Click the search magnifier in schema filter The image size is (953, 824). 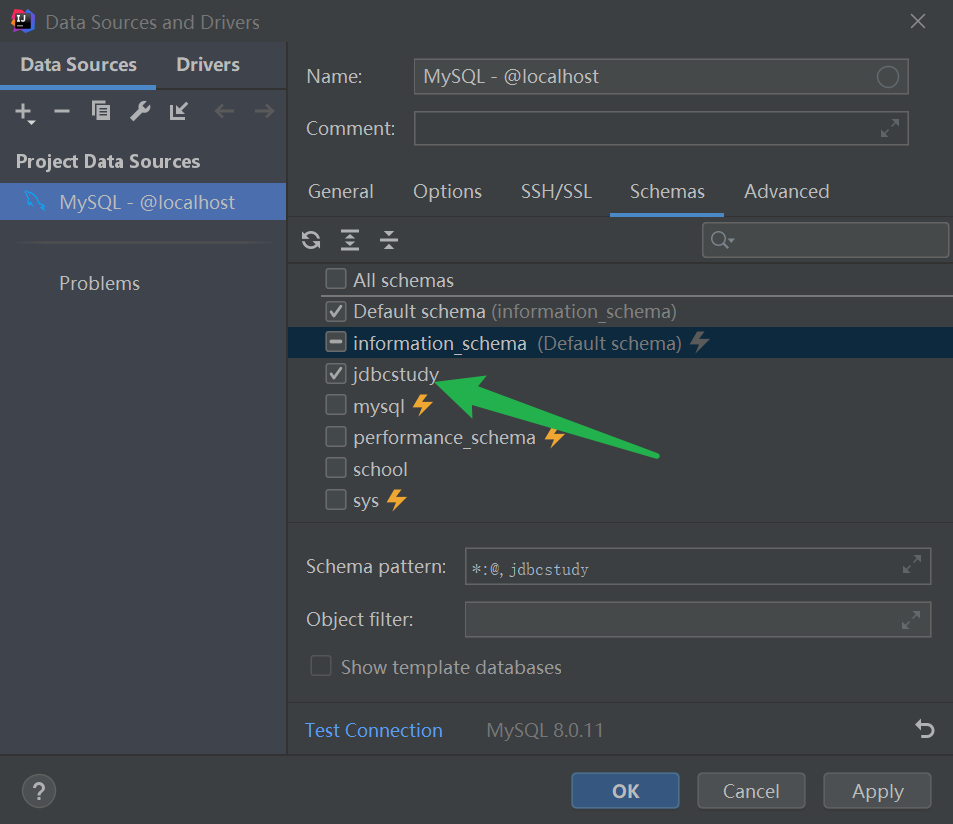(721, 241)
